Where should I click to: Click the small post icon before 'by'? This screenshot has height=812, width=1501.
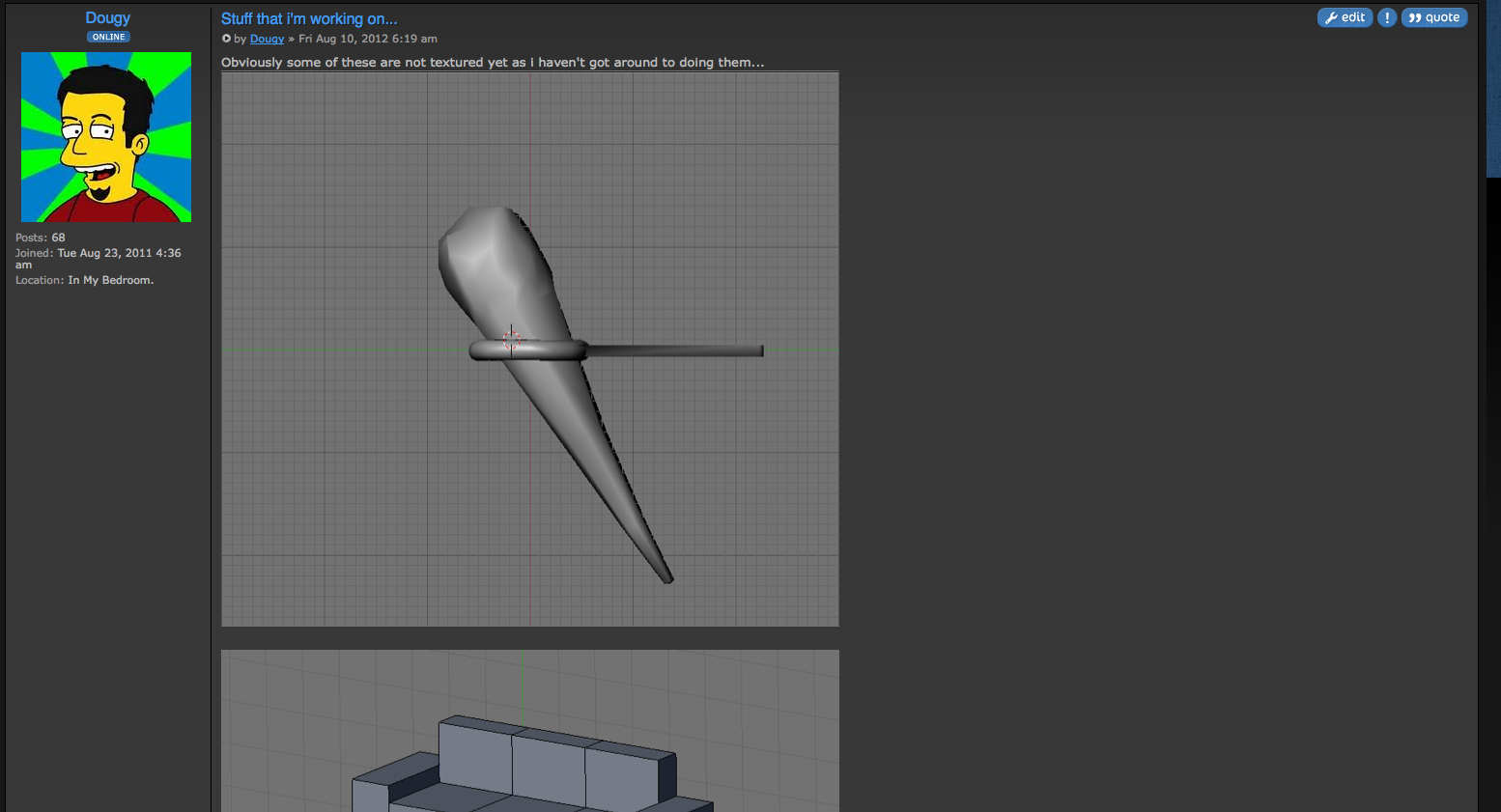(226, 39)
